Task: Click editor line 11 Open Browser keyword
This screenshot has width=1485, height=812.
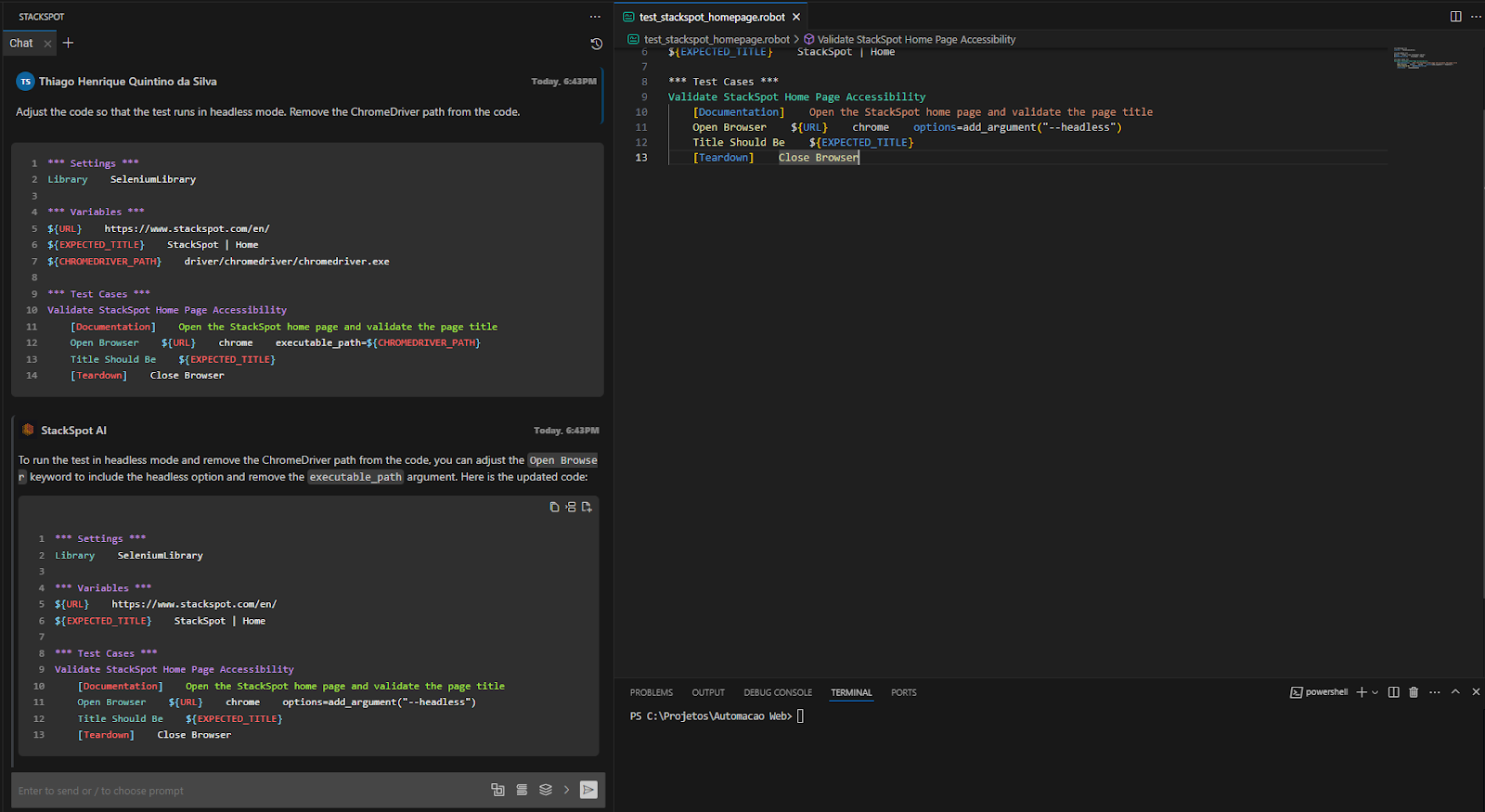Action: (730, 127)
